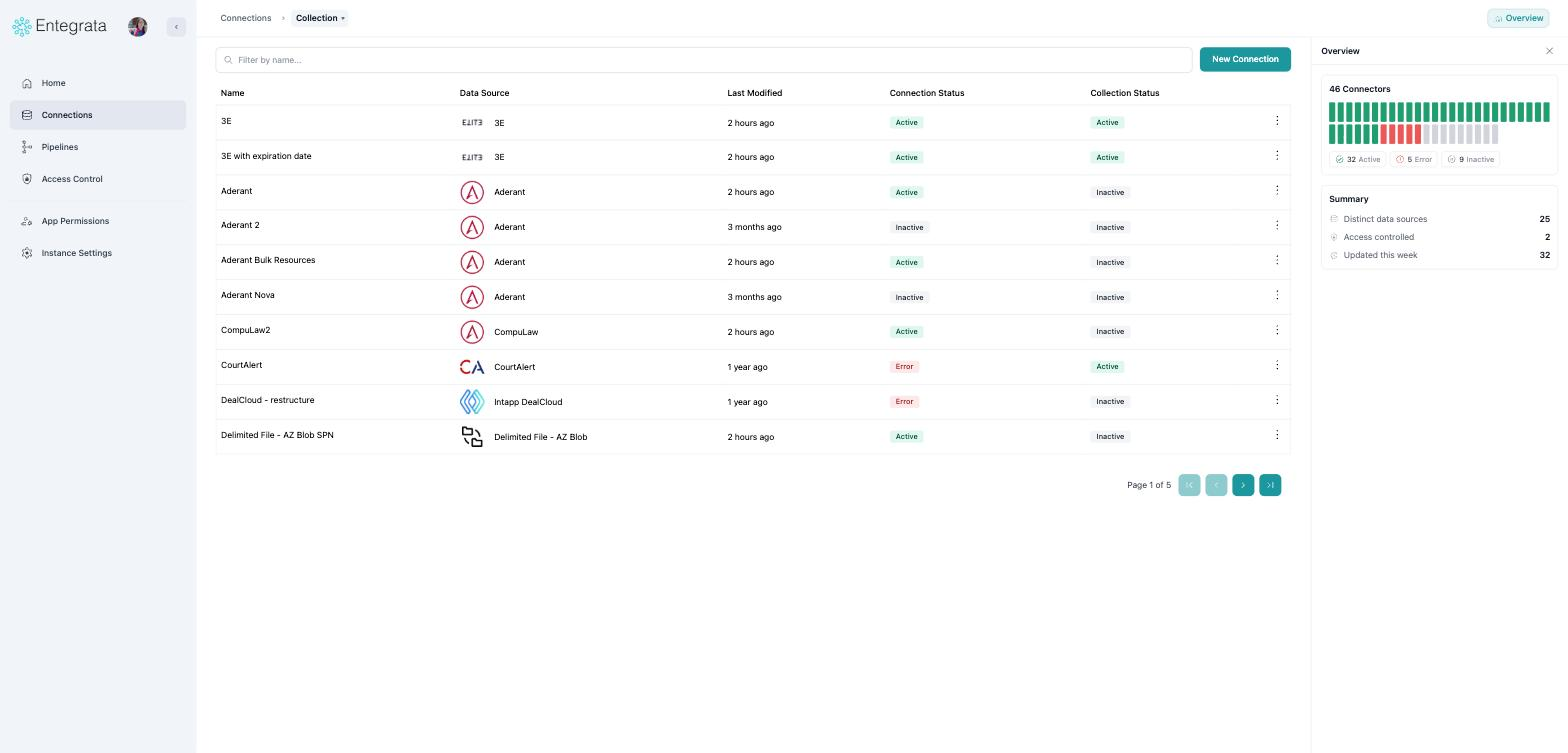Click the Updated this week summary row
Image resolution: width=1568 pixels, height=753 pixels.
point(1439,255)
